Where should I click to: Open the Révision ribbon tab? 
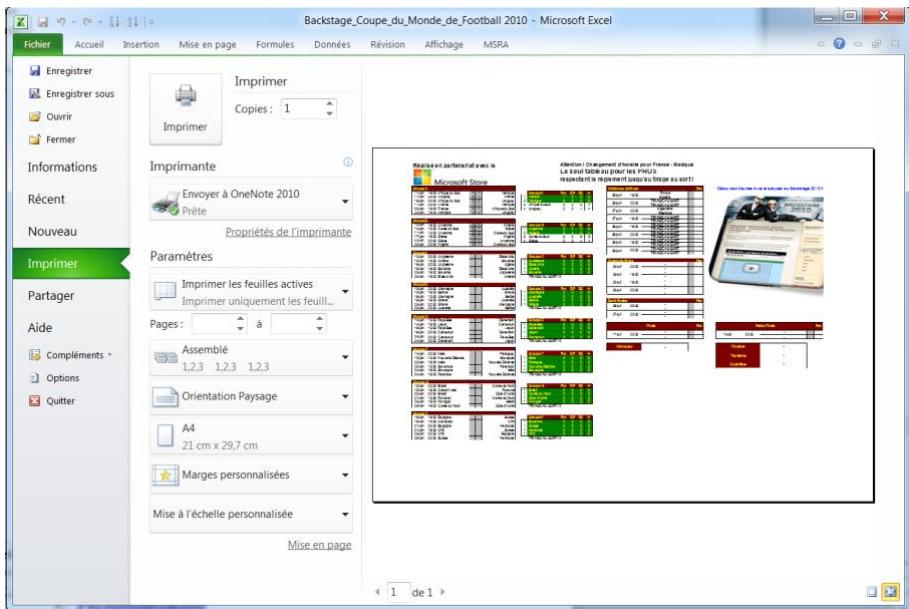tap(388, 45)
